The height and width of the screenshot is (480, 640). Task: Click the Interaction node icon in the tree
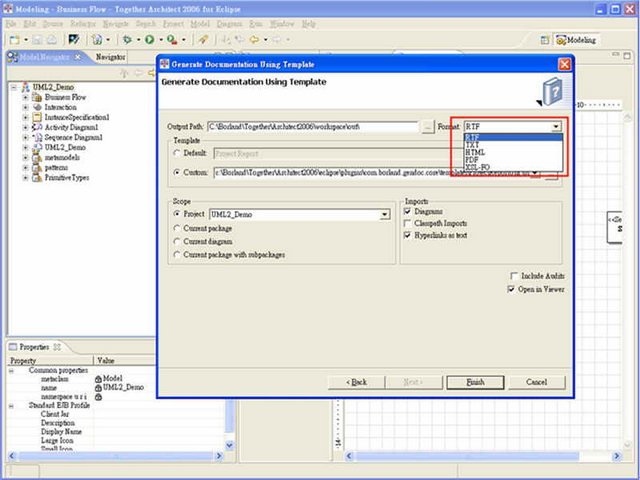click(x=37, y=107)
